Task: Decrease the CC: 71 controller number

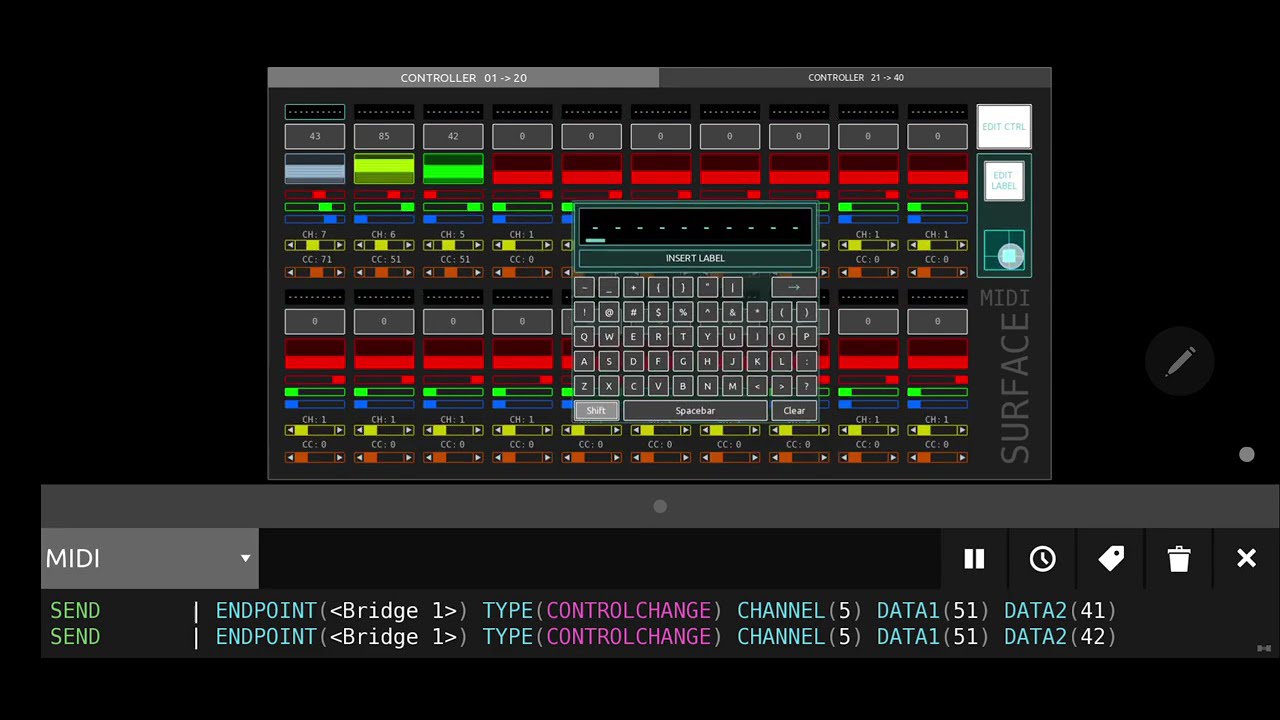Action: [x=290, y=272]
